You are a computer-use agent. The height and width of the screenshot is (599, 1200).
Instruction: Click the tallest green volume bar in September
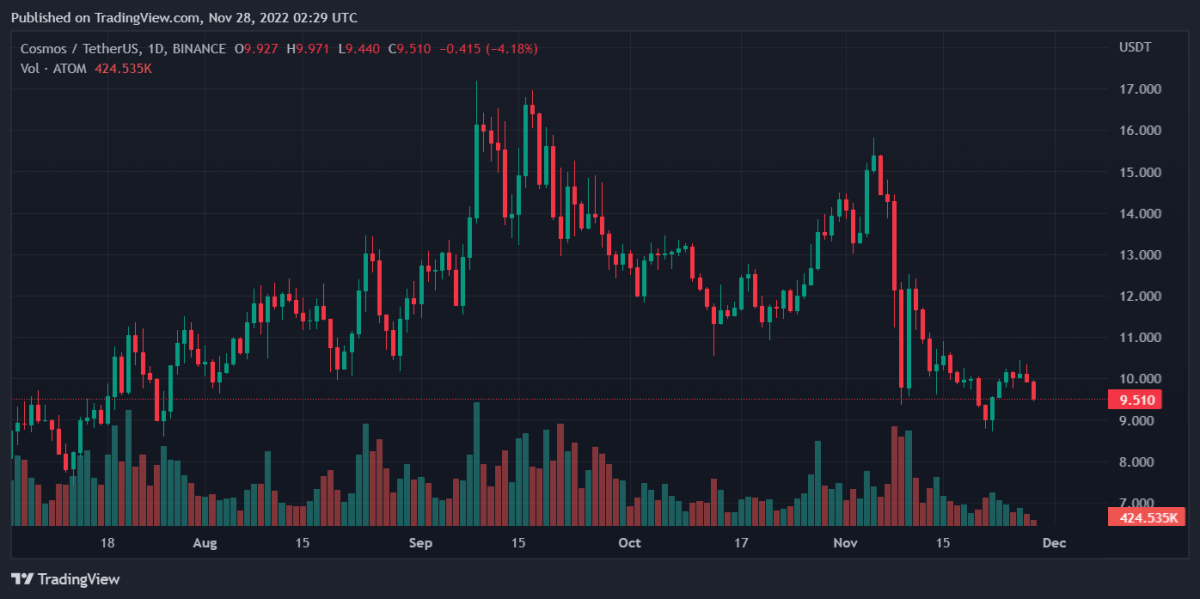tap(476, 463)
